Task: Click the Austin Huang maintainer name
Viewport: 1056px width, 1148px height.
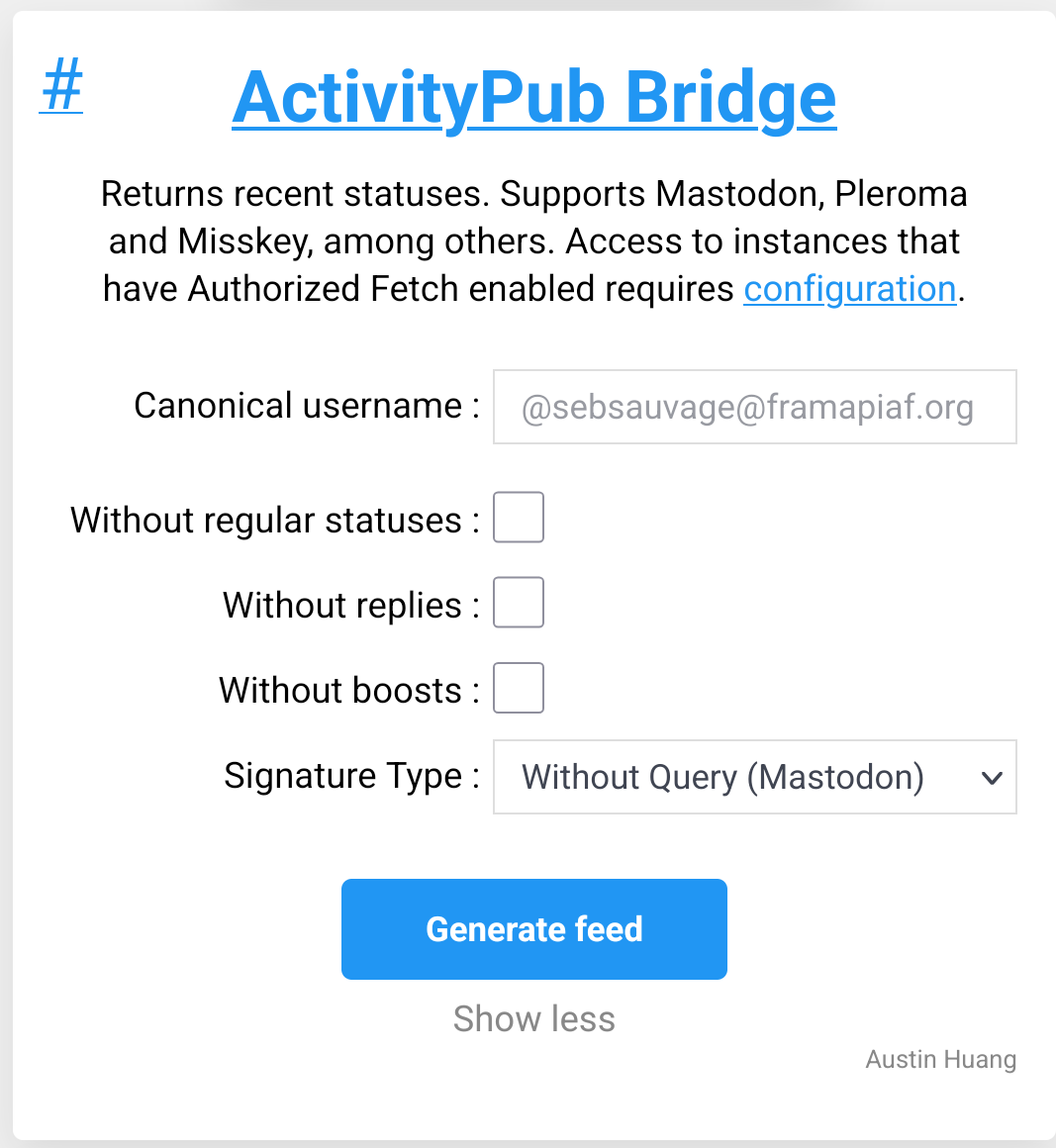Action: tap(940, 1059)
